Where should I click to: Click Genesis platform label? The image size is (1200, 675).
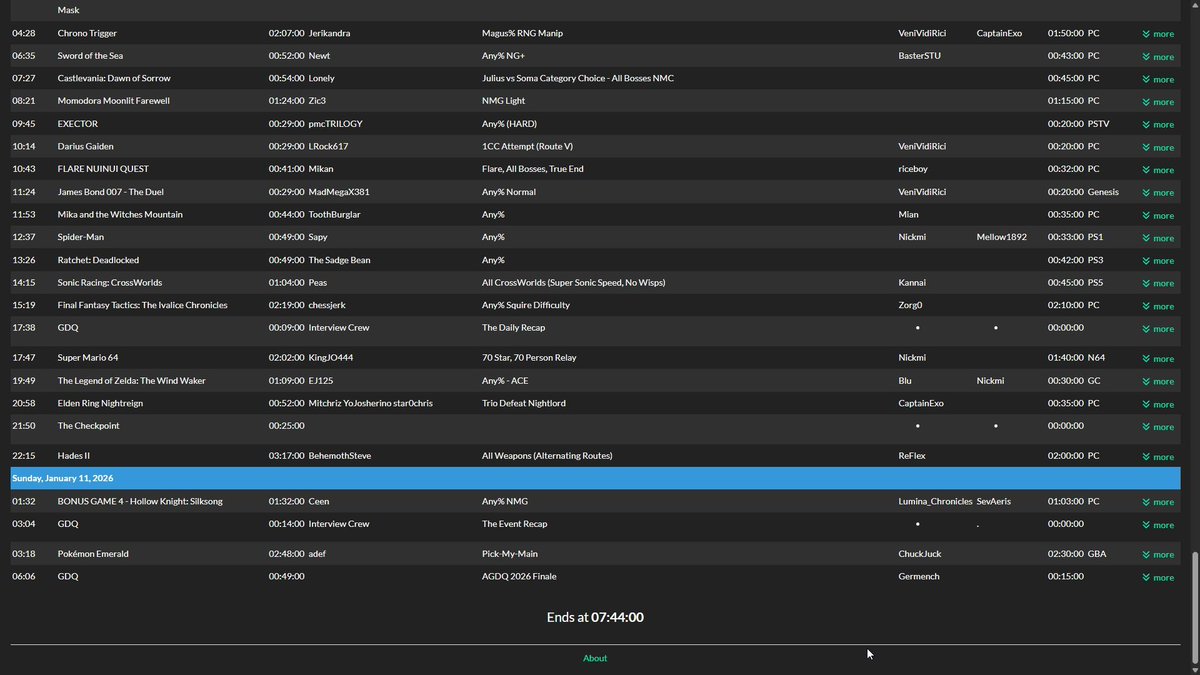click(x=1103, y=192)
